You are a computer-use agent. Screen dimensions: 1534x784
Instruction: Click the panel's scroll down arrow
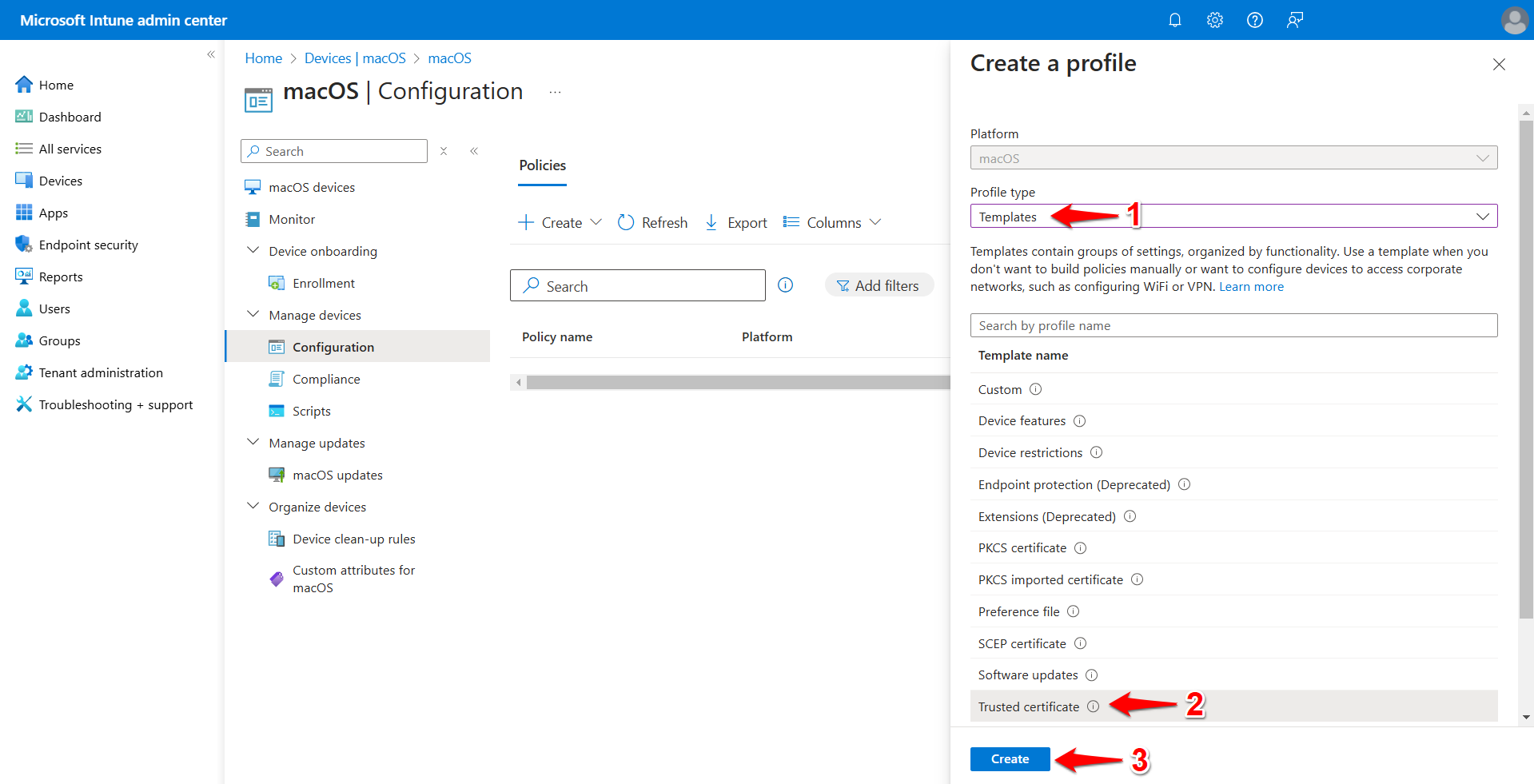click(1526, 717)
